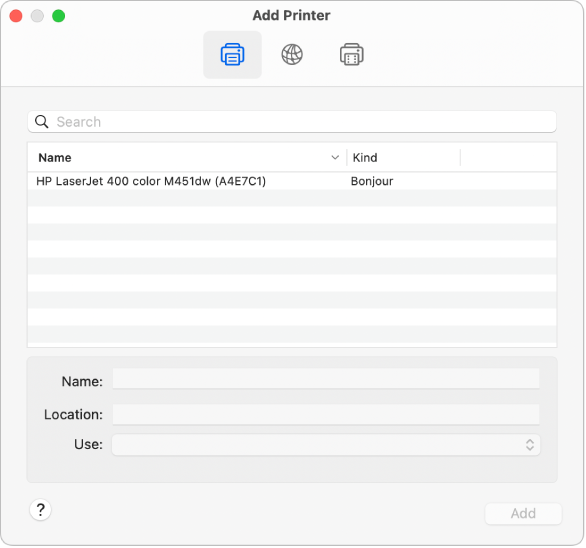Screen dimensions: 586x548
Task: Close the Add Printer window
Action: 16,16
